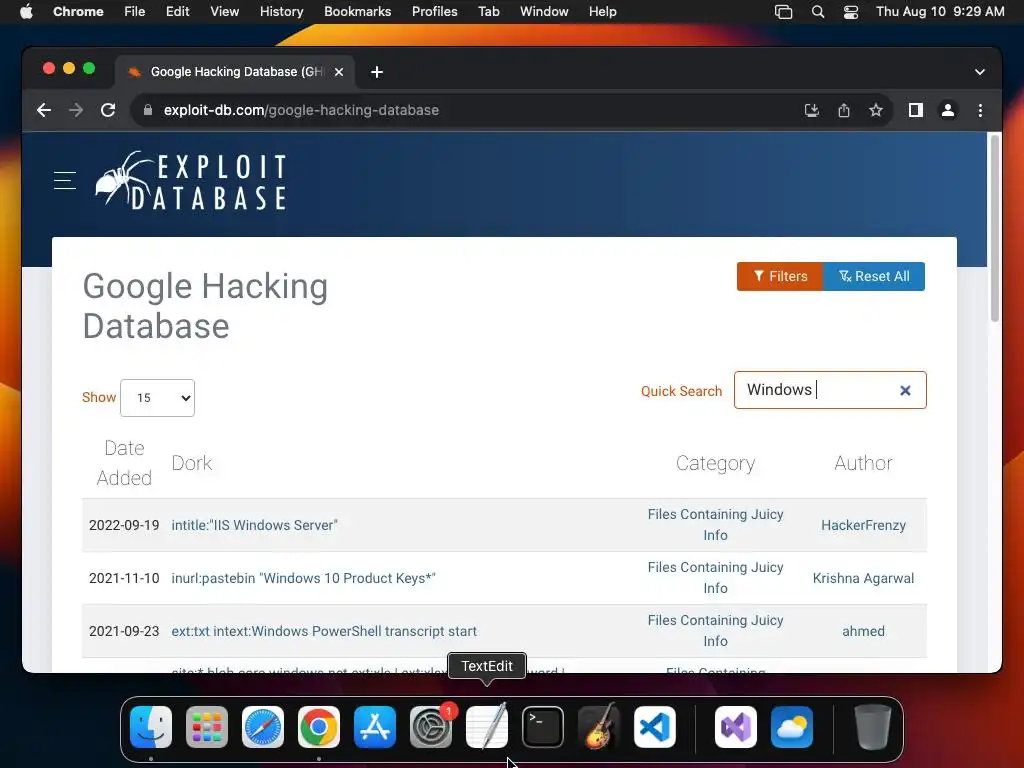Click the Author column header
The height and width of the screenshot is (768, 1024).
pyautogui.click(x=863, y=463)
